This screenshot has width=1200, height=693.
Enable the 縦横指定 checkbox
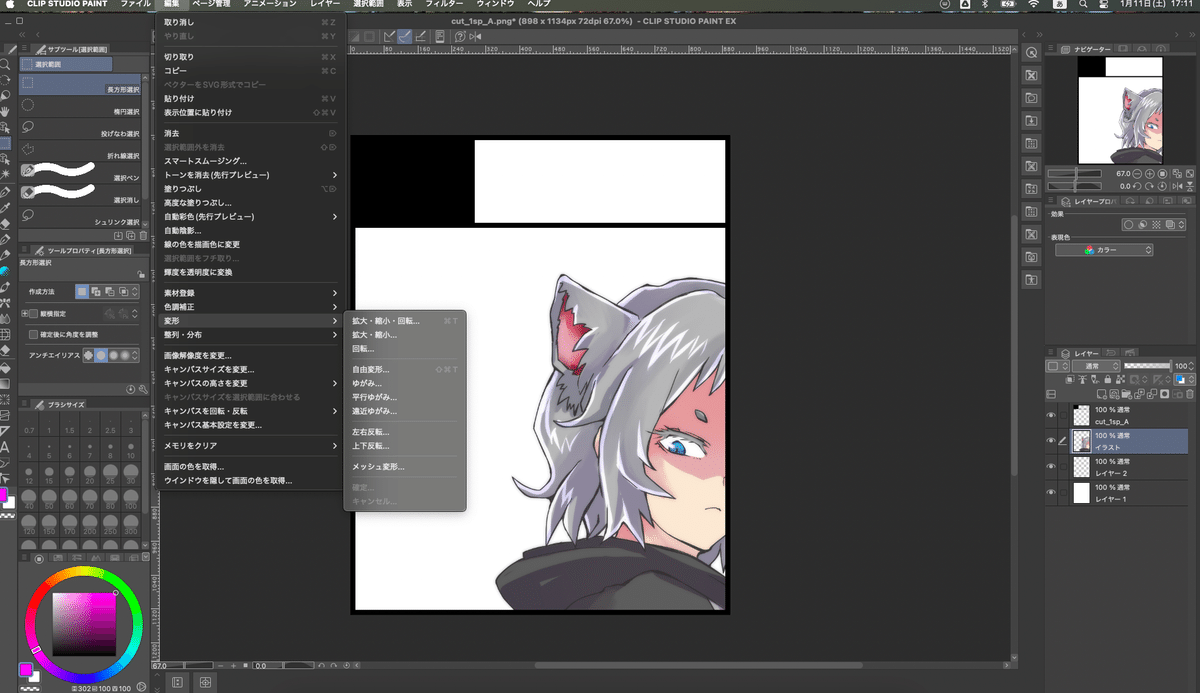pos(34,313)
